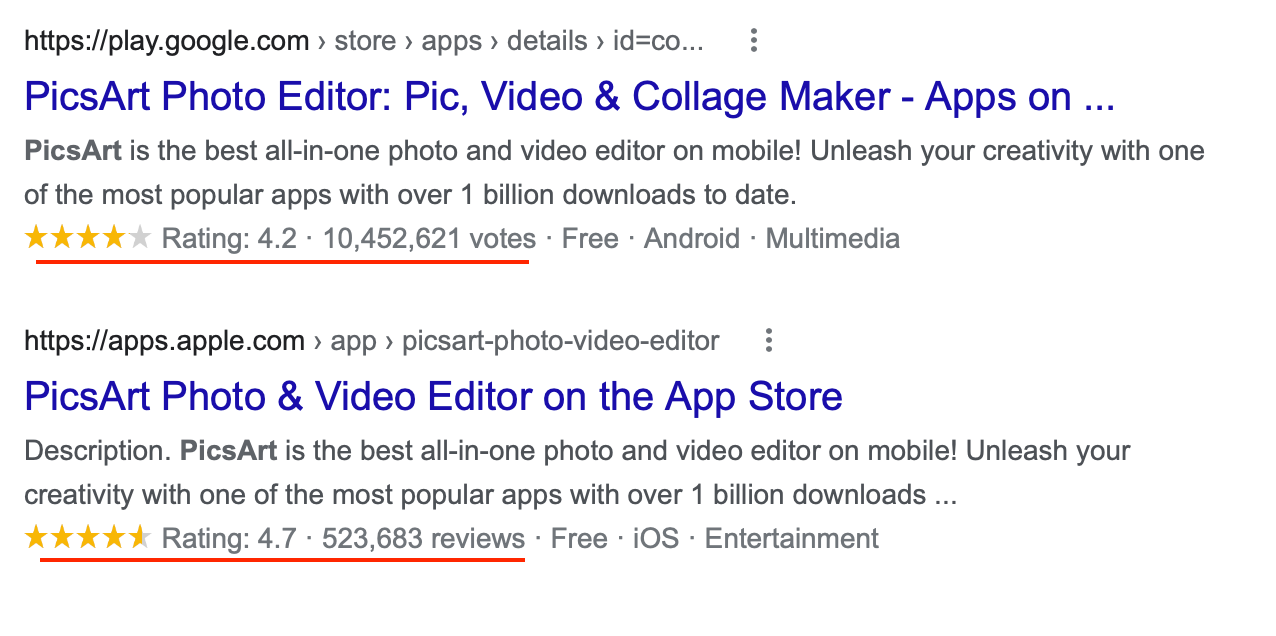Open the PicsArt Photo & Video Editor App Store link

[433, 397]
